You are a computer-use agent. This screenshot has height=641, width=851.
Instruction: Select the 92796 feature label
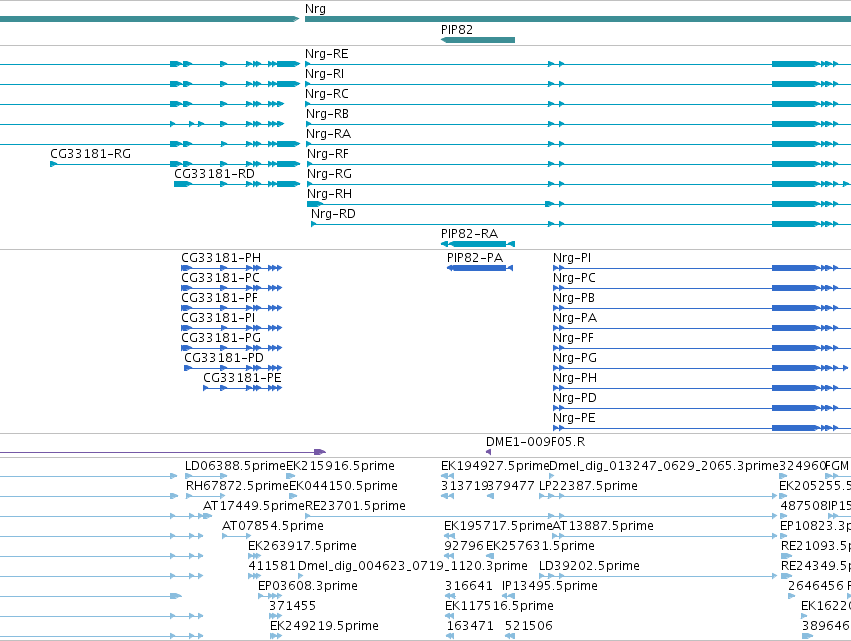coord(463,546)
